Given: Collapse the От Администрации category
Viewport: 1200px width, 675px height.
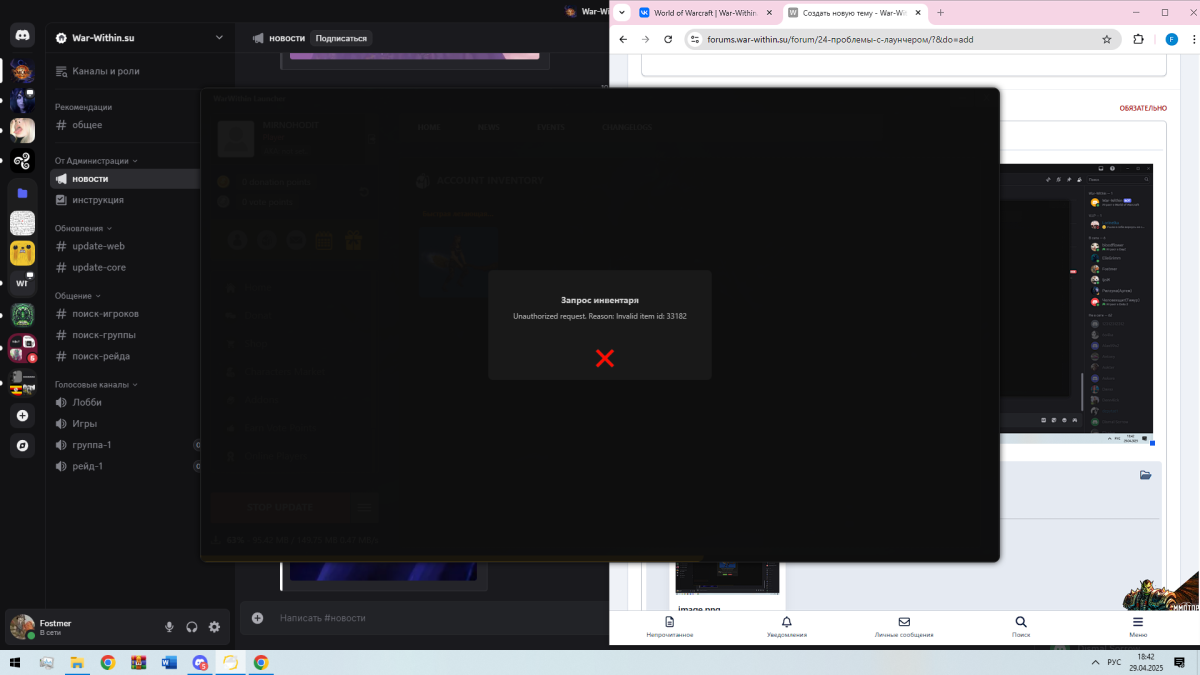Looking at the screenshot, I should tap(96, 160).
